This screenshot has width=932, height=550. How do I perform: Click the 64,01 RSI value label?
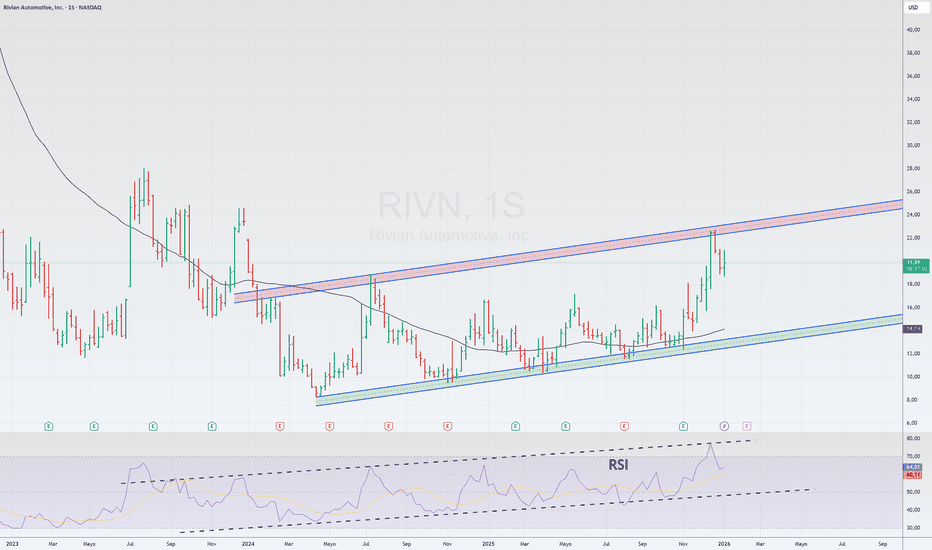tap(913, 467)
